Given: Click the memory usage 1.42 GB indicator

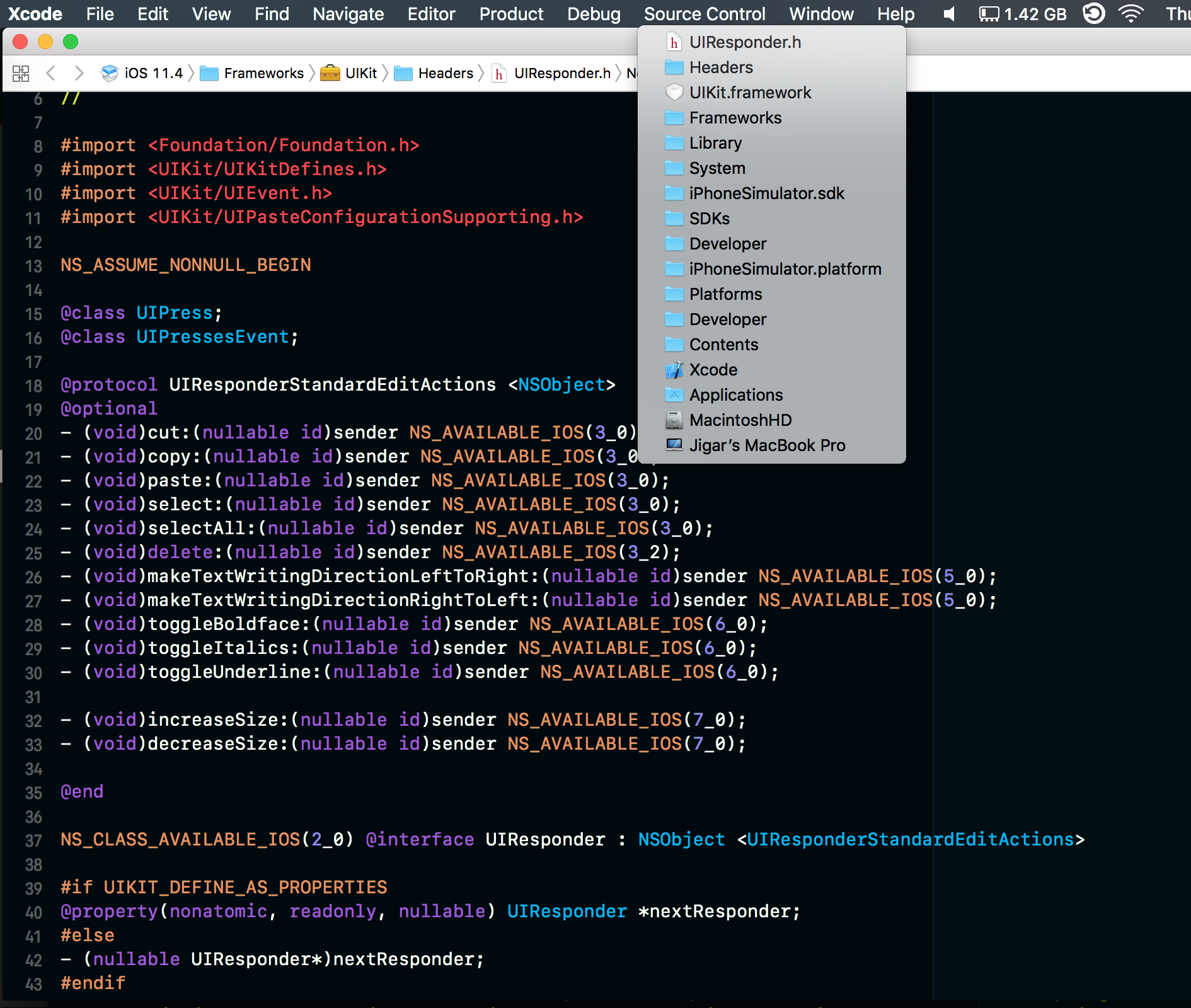Looking at the screenshot, I should pos(1023,14).
